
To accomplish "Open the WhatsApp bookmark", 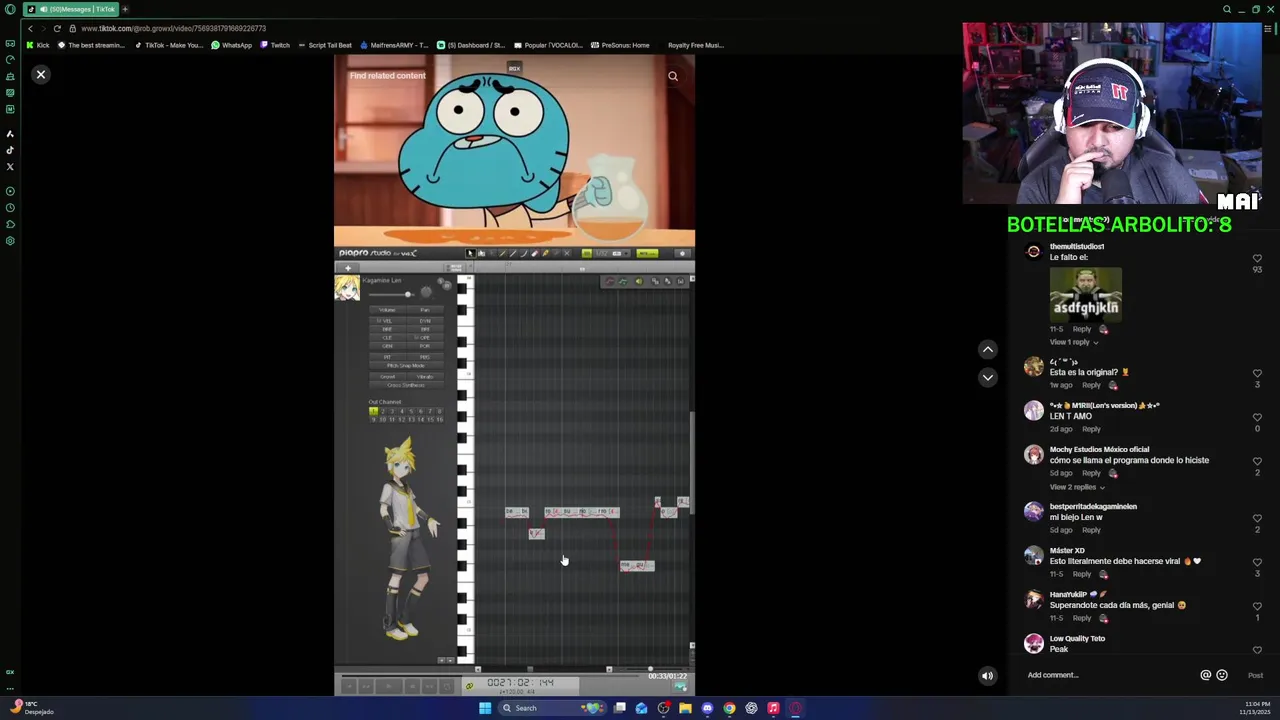I will pos(232,45).
